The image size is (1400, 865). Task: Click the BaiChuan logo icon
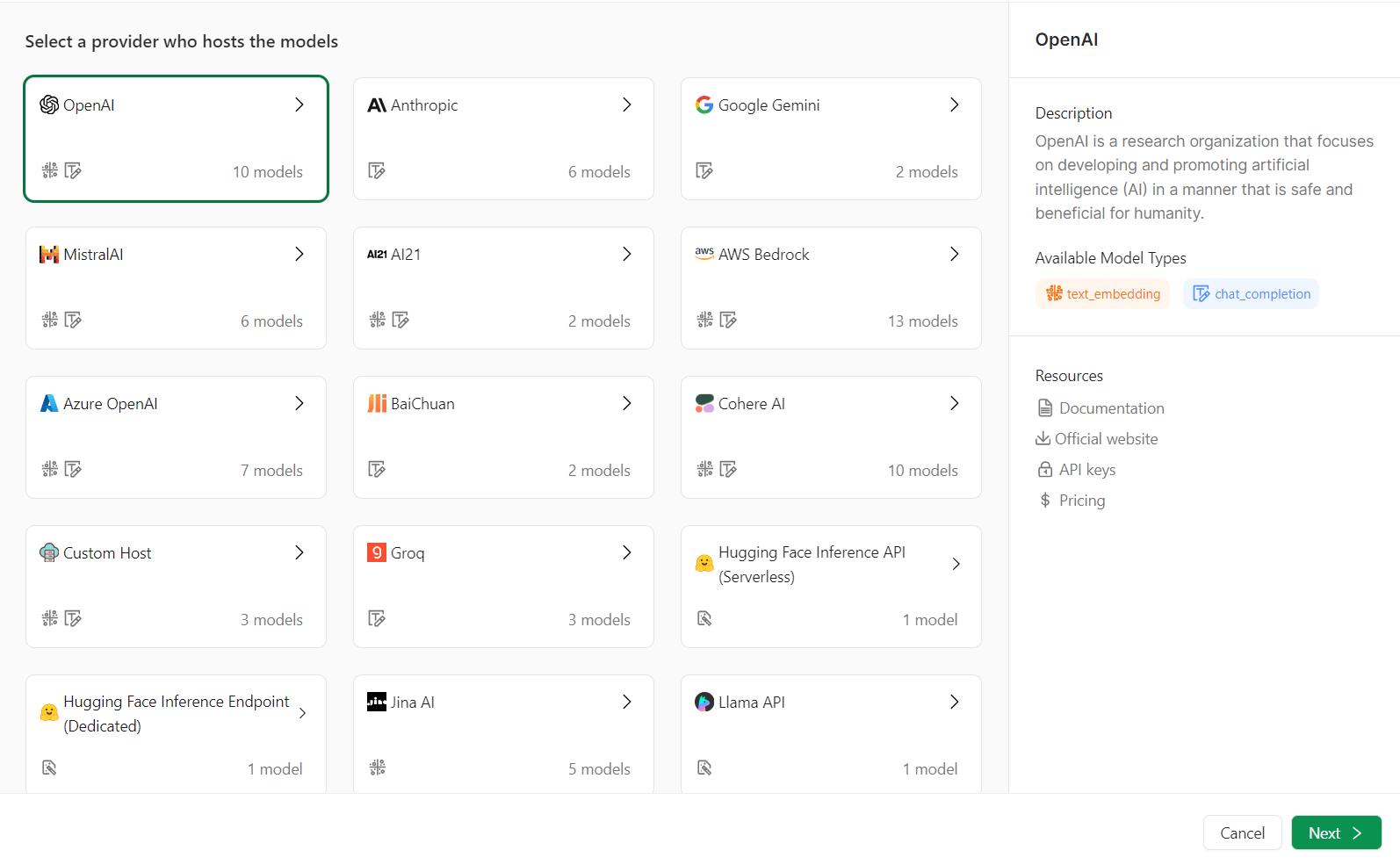pyautogui.click(x=377, y=403)
